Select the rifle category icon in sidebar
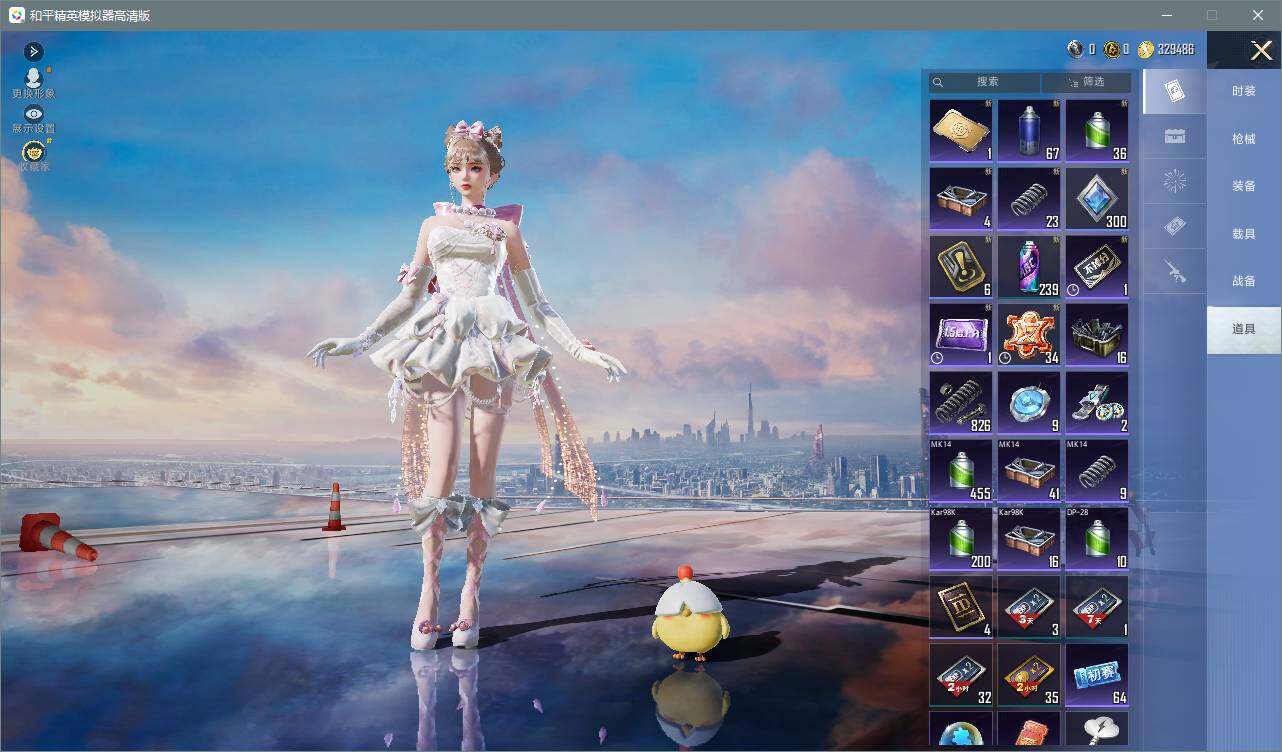The width and height of the screenshot is (1282, 752). 1175,272
